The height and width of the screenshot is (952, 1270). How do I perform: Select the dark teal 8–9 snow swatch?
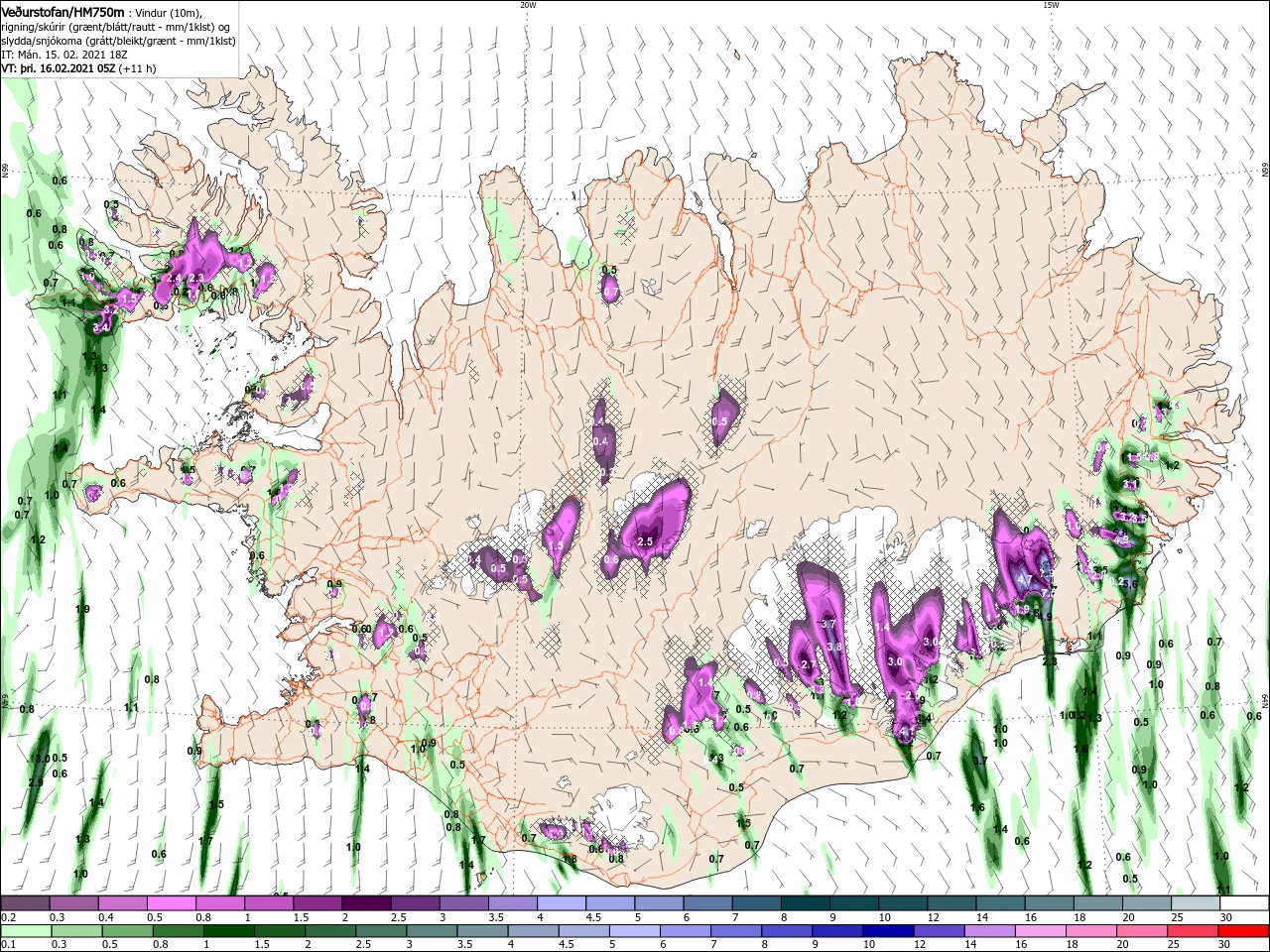point(806,903)
